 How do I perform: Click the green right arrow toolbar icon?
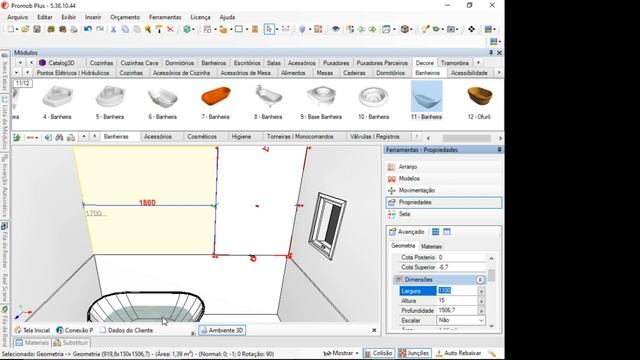pyautogui.click(x=372, y=29)
